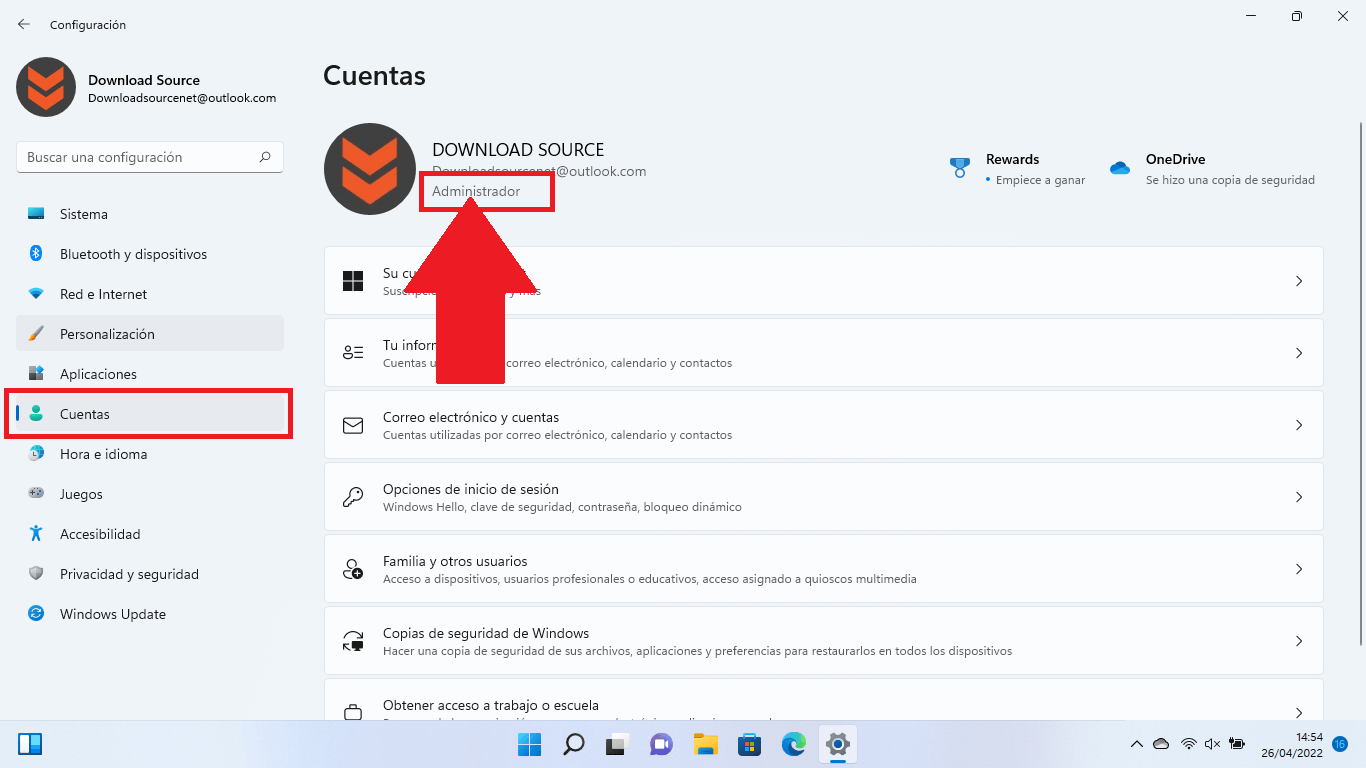
Task: Click the Cuentas person icon
Action: coord(36,414)
